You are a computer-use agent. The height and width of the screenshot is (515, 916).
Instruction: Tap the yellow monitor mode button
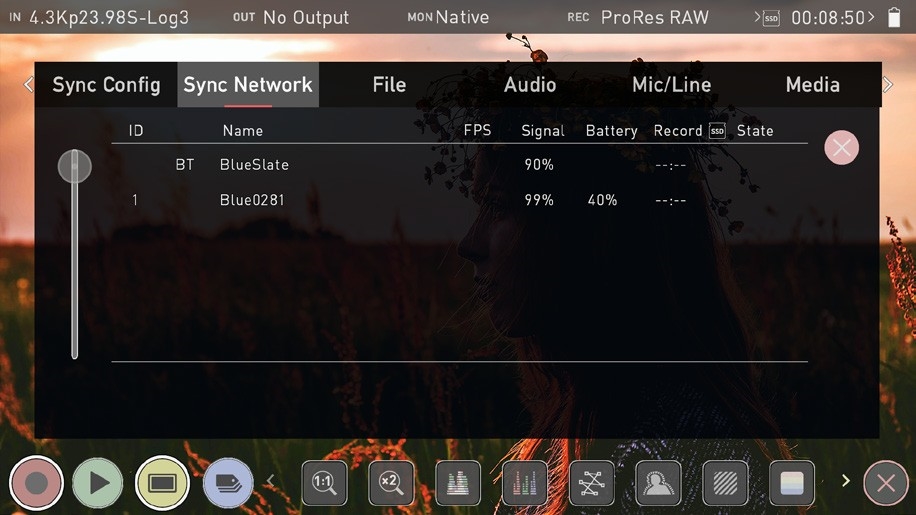[x=162, y=483]
